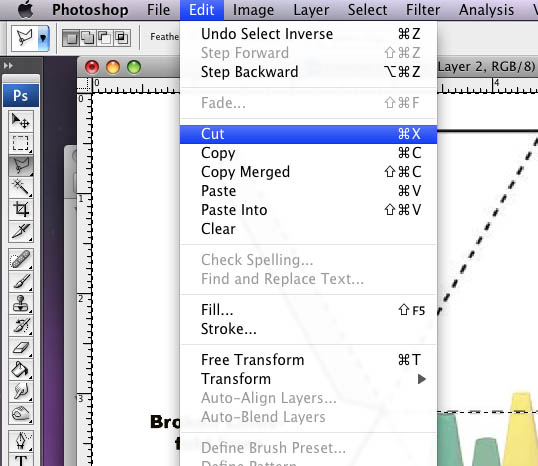This screenshot has width=538, height=466.
Task: Choose Fill... from Edit menu
Action: (x=308, y=310)
